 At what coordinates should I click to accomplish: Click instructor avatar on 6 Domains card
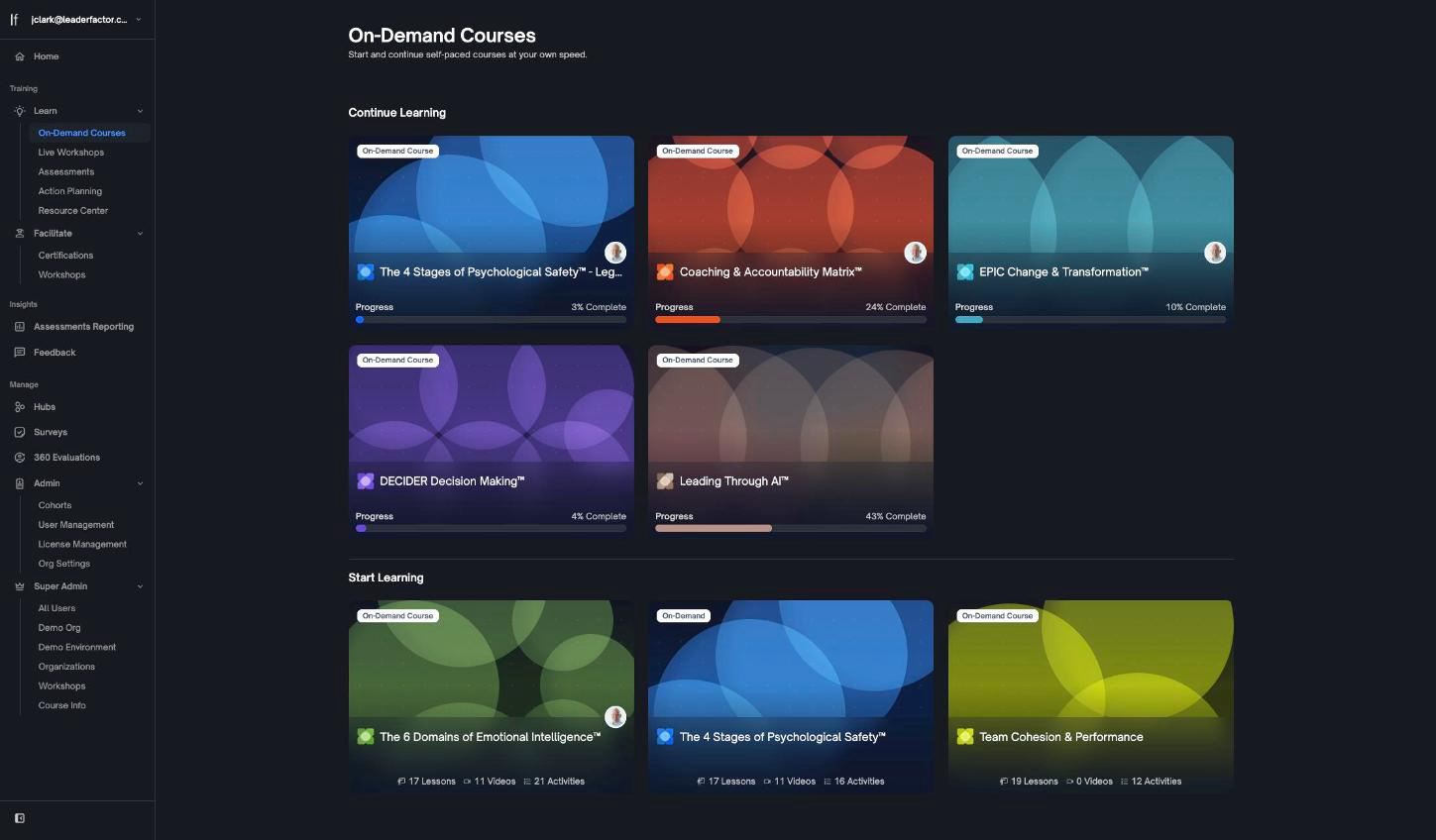coord(615,716)
